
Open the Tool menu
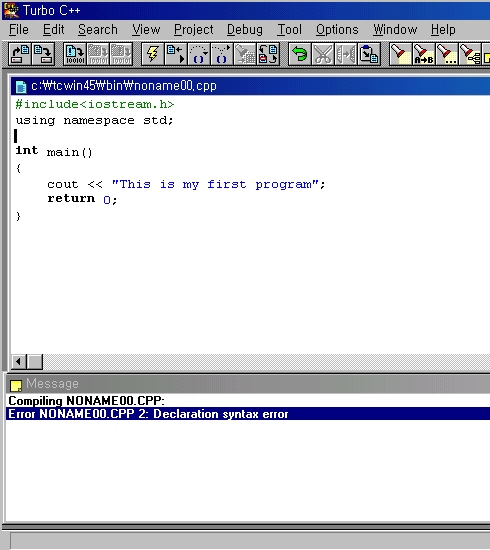(x=289, y=30)
